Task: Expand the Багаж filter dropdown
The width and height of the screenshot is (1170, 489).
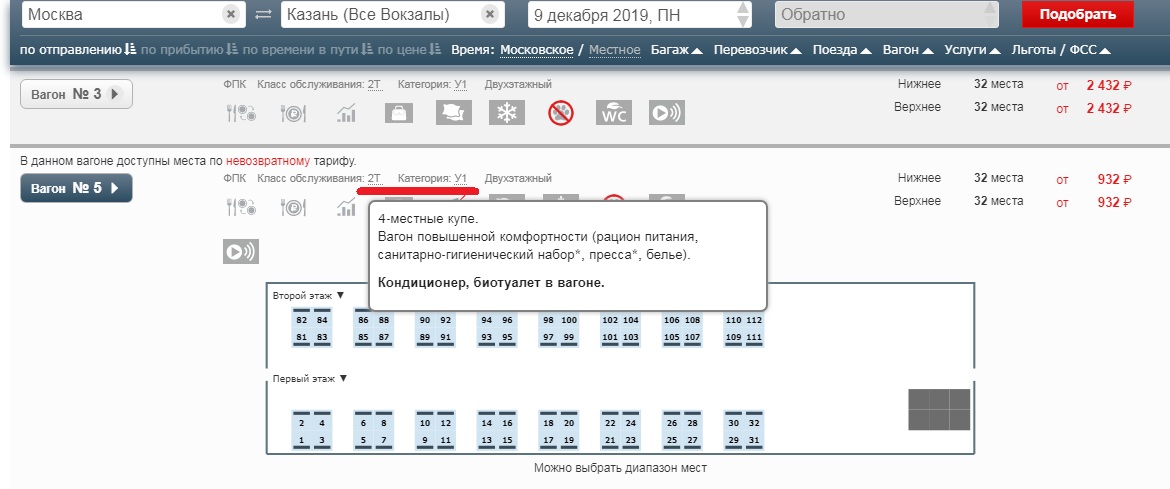Action: tap(676, 49)
